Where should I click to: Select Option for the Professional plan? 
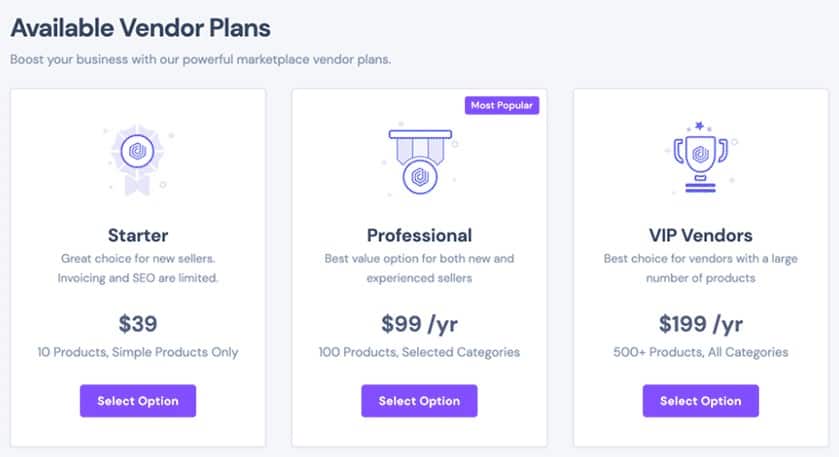420,401
